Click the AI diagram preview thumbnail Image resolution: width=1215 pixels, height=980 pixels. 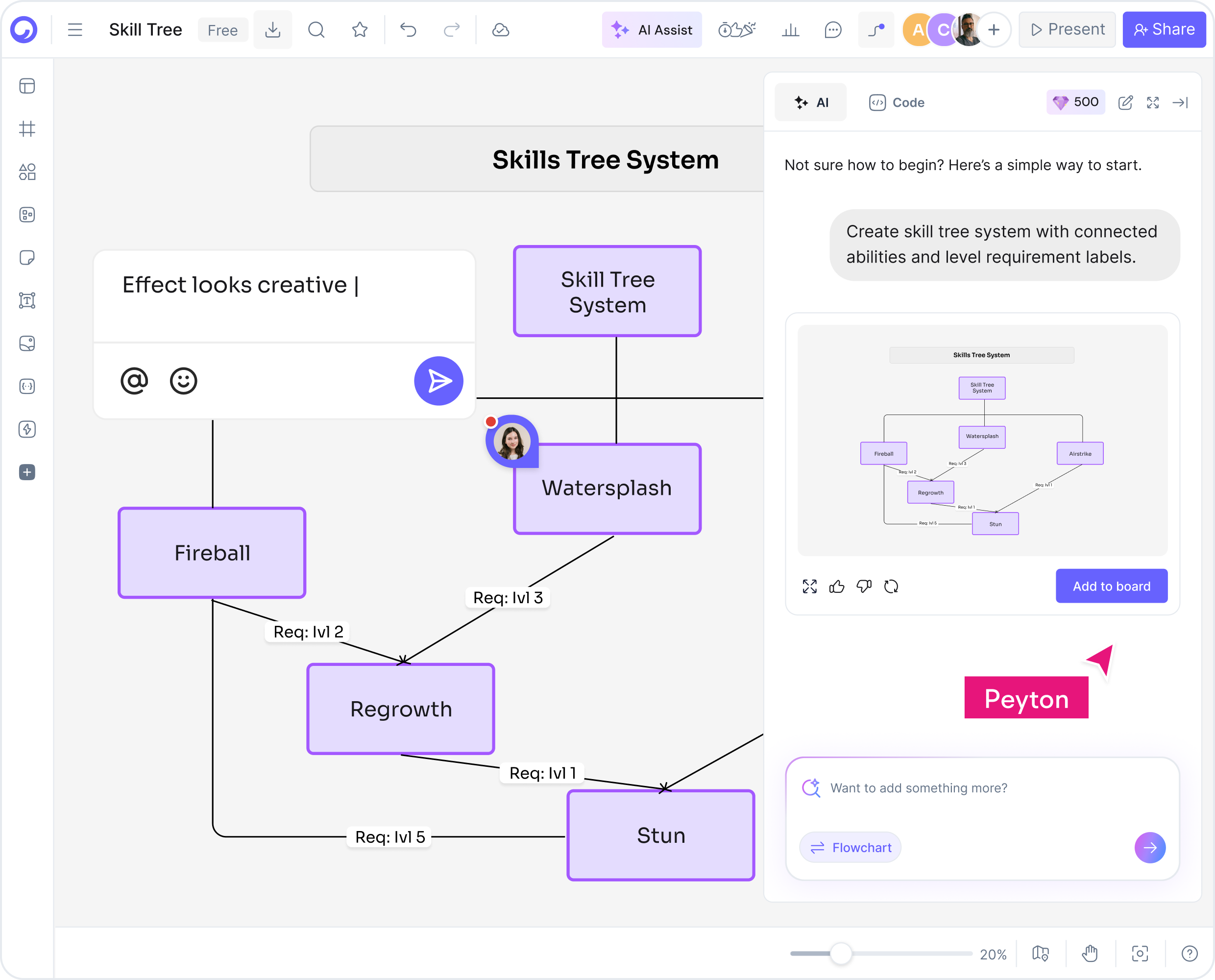pos(982,441)
